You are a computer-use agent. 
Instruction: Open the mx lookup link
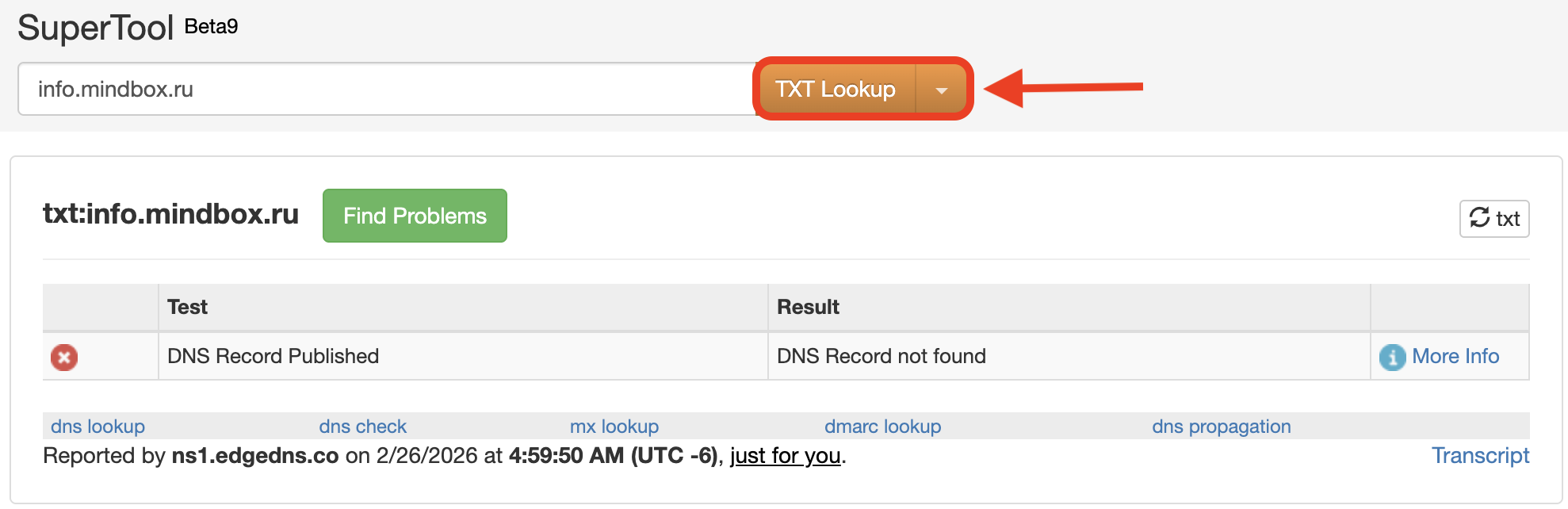(x=614, y=426)
